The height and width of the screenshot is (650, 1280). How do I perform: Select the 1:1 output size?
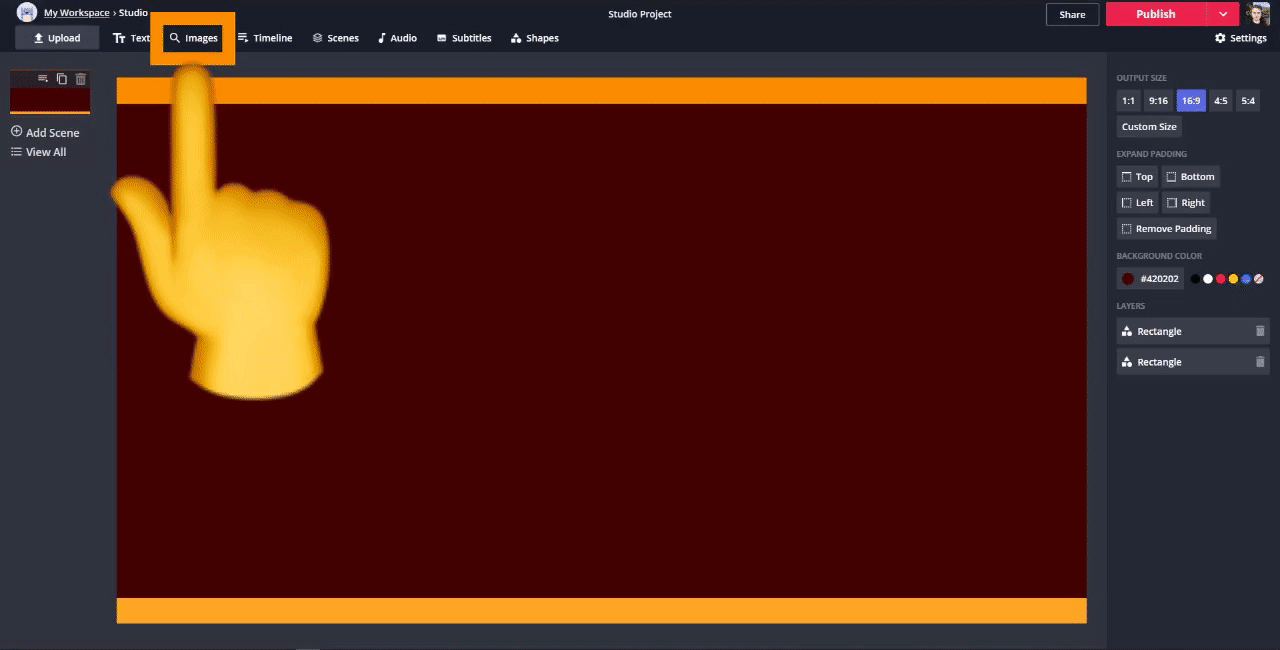pyautogui.click(x=1128, y=100)
